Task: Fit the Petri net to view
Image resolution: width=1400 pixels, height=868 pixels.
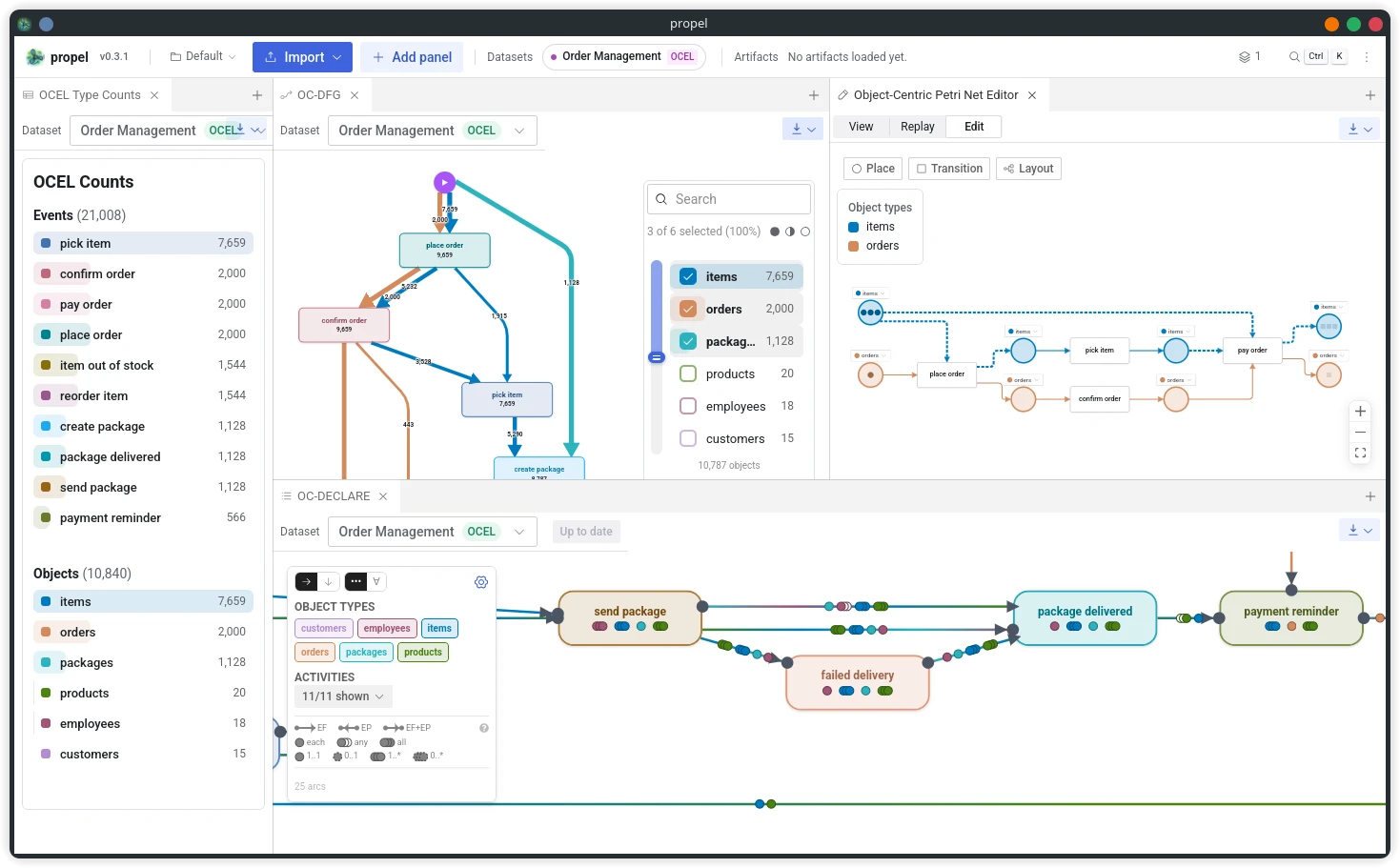Action: [1361, 454]
